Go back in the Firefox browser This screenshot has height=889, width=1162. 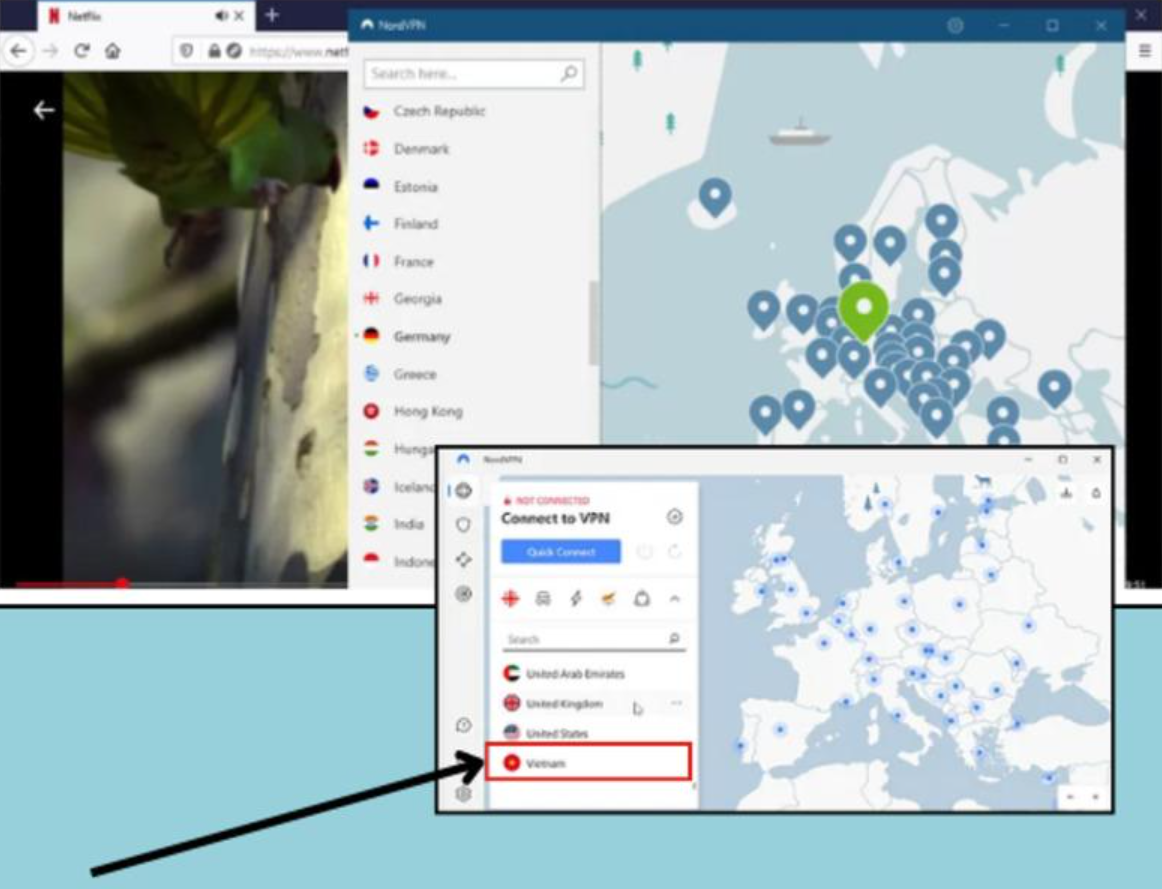[x=19, y=51]
